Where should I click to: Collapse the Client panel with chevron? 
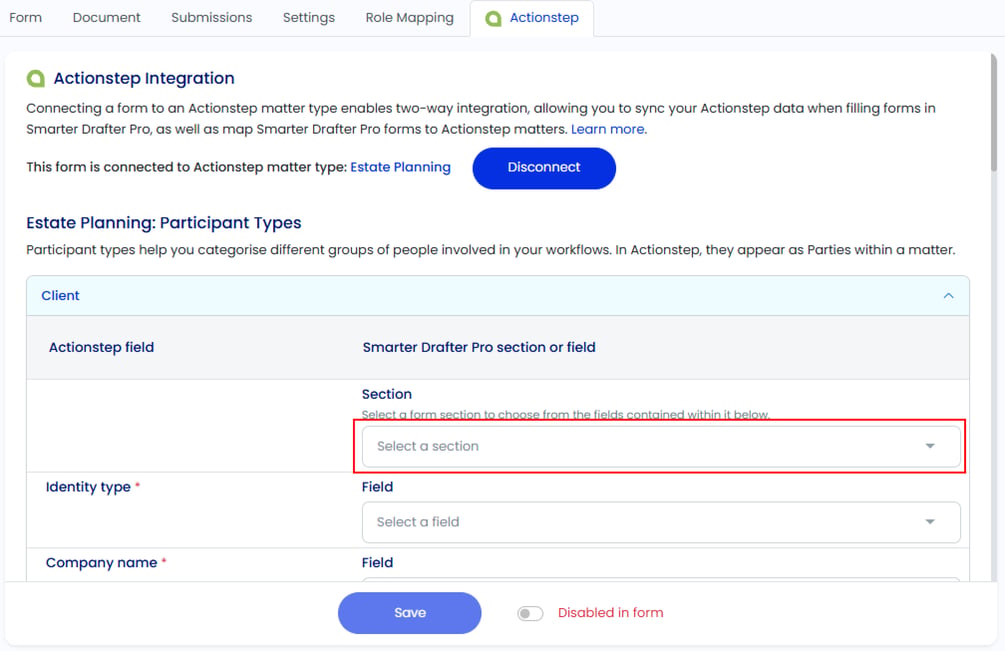pyautogui.click(x=948, y=295)
